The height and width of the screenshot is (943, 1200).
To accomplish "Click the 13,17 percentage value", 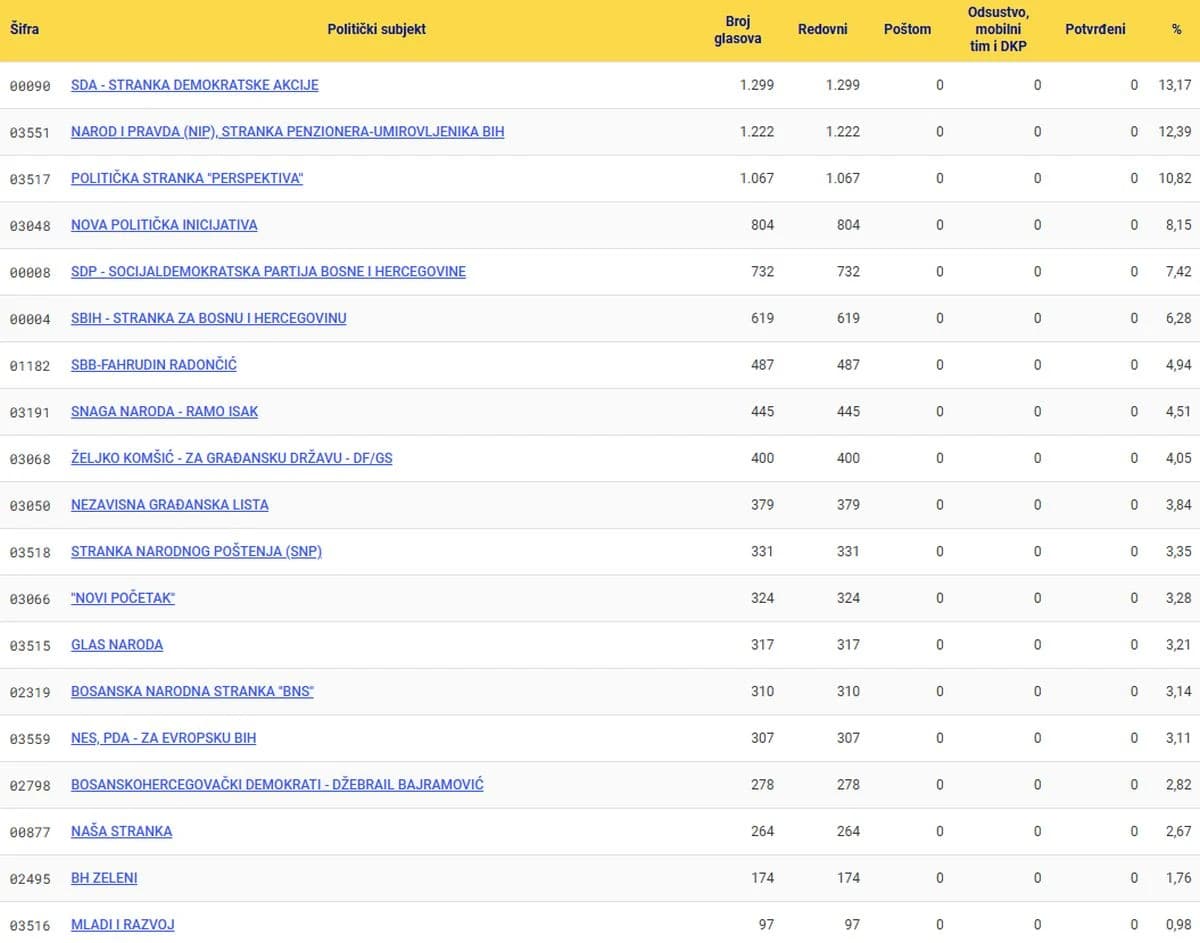I will pyautogui.click(x=1175, y=85).
